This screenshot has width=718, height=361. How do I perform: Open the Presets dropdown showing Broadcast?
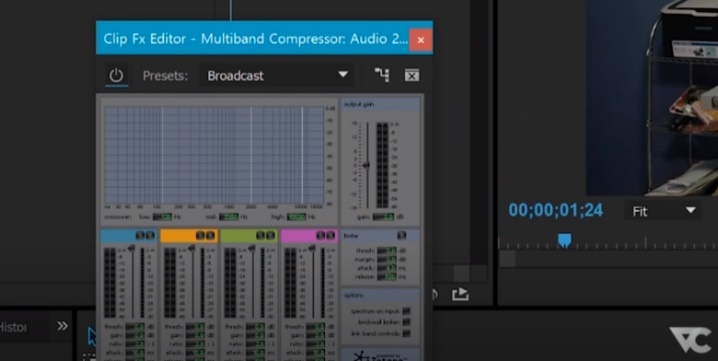click(x=277, y=76)
